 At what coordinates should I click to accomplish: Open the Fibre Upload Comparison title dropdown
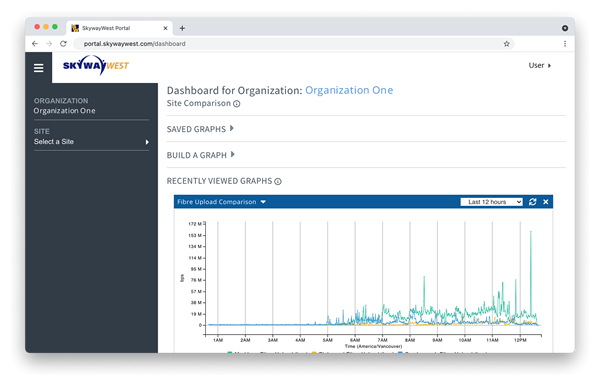point(222,202)
